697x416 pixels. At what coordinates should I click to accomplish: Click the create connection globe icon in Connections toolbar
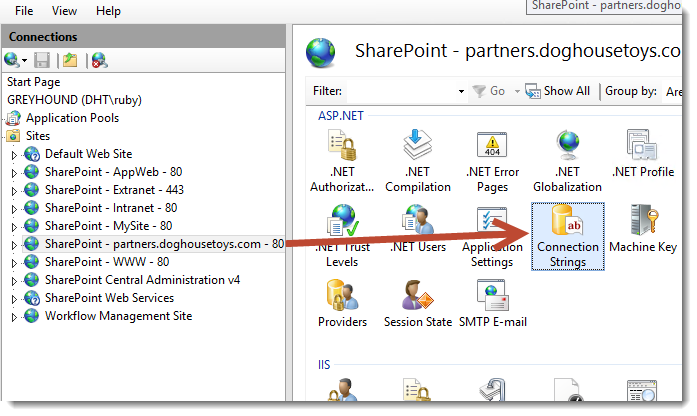(x=11, y=60)
